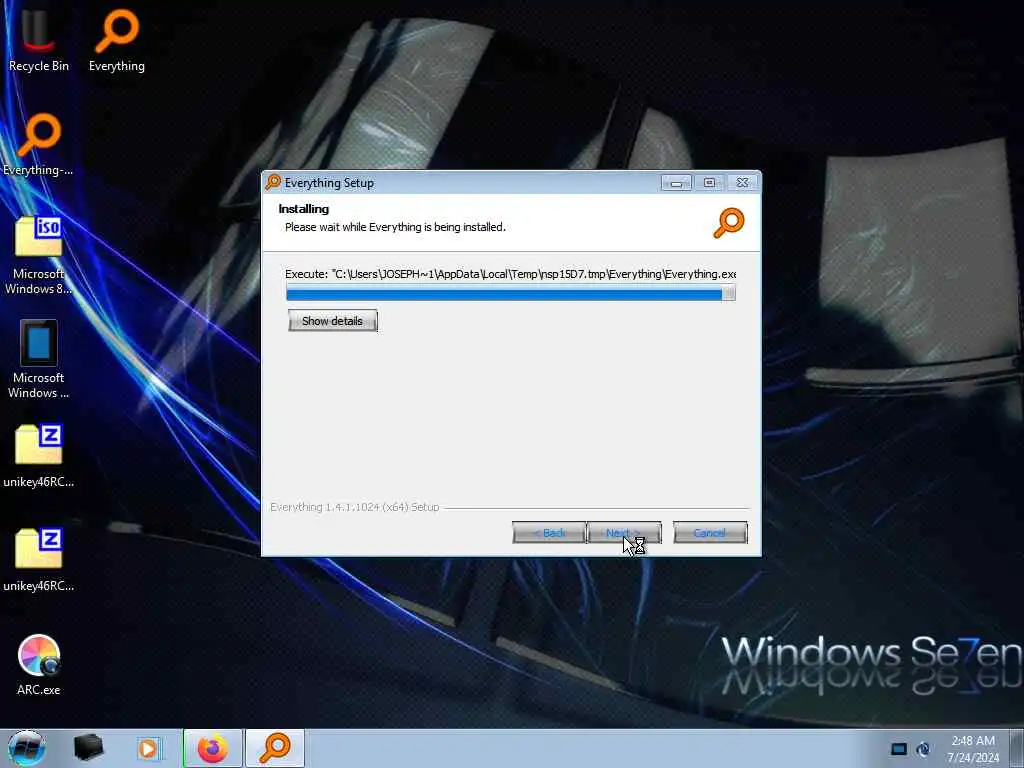Click the 'Please wait while Everything is being installed' text
This screenshot has width=1024, height=768.
(x=395, y=227)
